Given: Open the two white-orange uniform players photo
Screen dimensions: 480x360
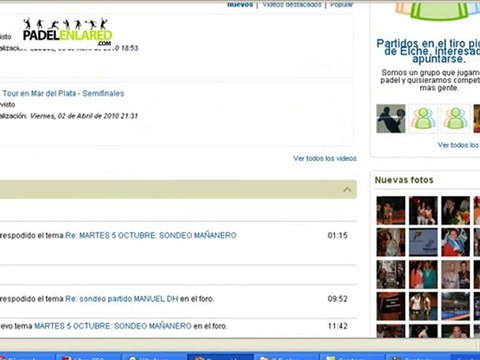Looking at the screenshot, I should (x=423, y=210).
